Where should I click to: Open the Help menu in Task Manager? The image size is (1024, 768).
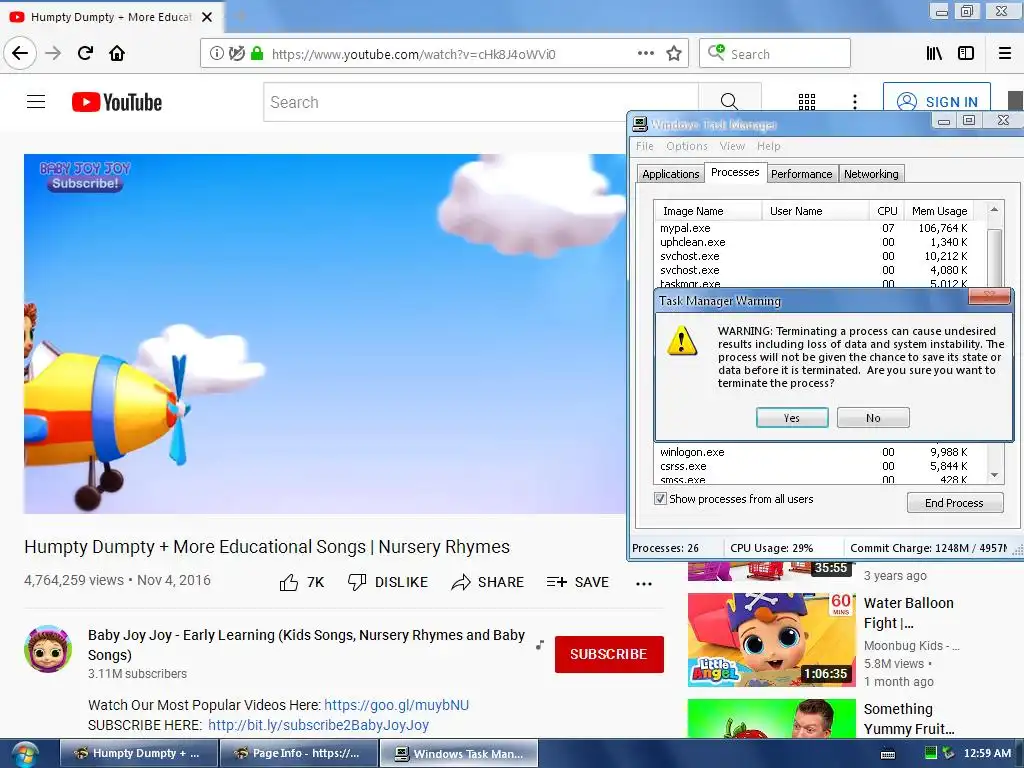[769, 146]
